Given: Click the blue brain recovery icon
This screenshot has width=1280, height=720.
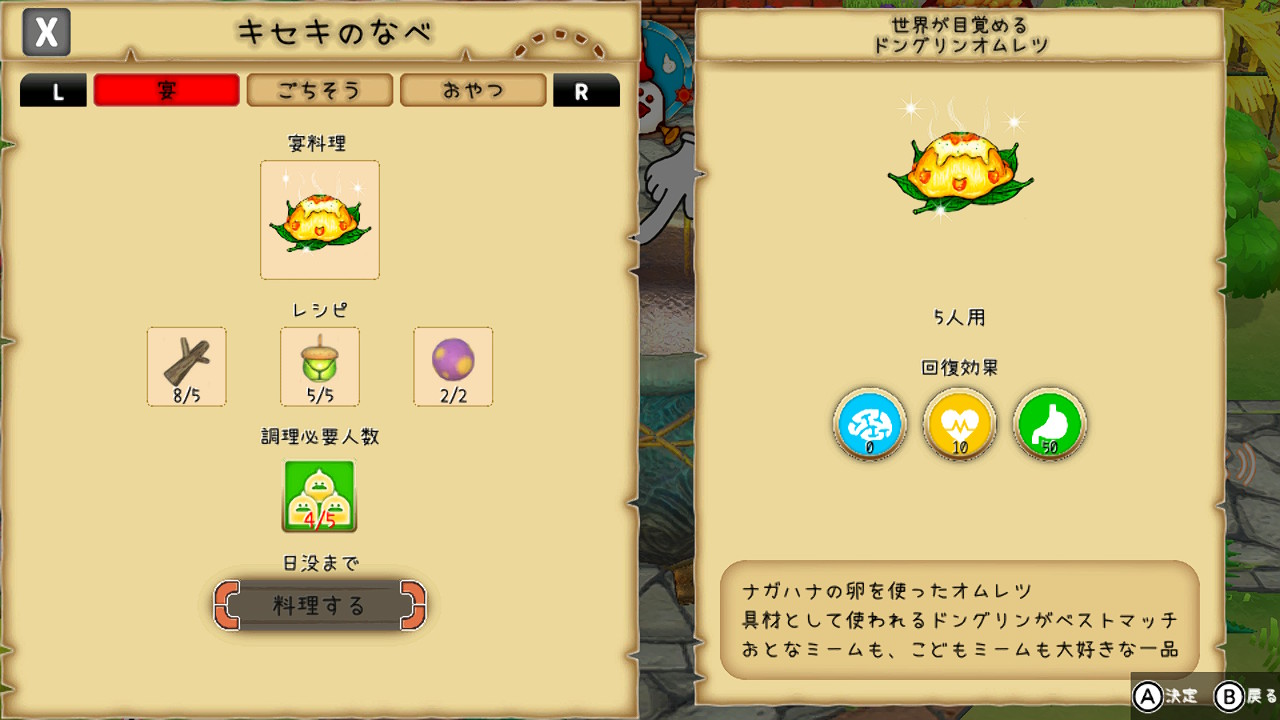Looking at the screenshot, I should click(869, 424).
